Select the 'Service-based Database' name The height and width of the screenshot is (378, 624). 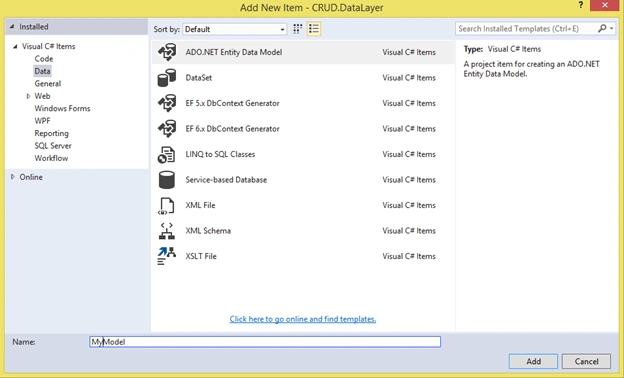coord(226,179)
